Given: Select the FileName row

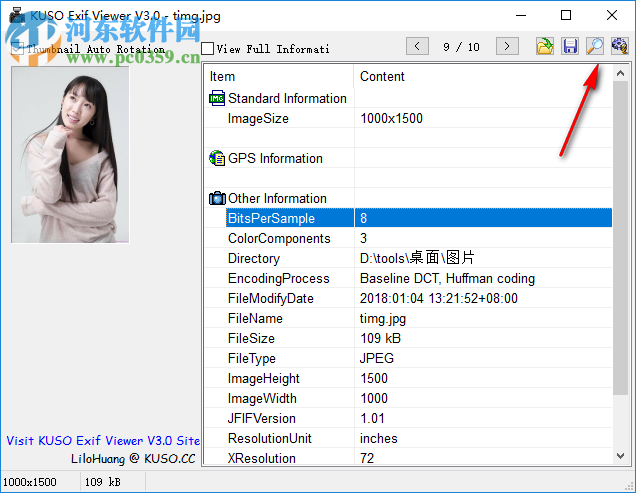Looking at the screenshot, I should pos(408,318).
